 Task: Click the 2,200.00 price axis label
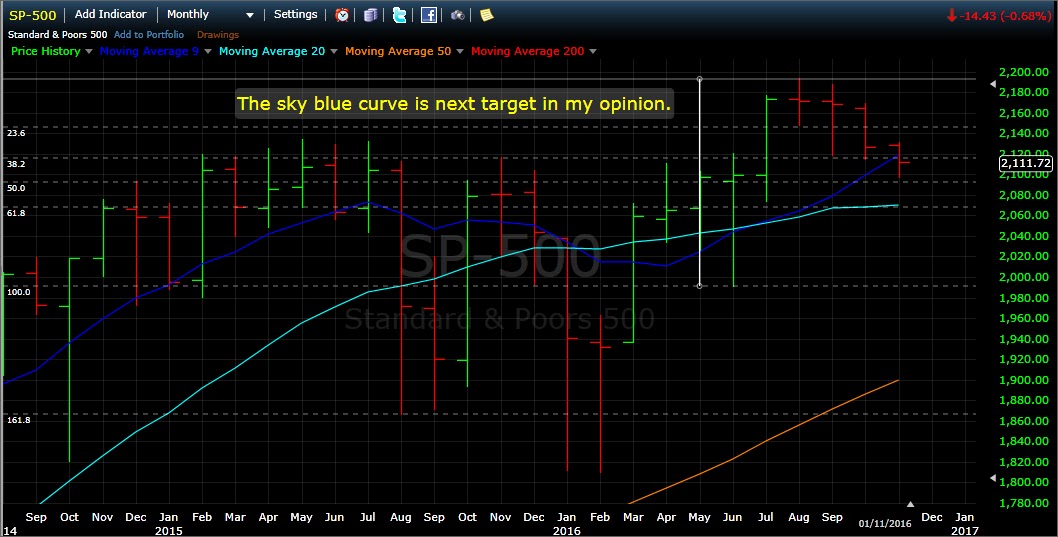click(x=1024, y=72)
